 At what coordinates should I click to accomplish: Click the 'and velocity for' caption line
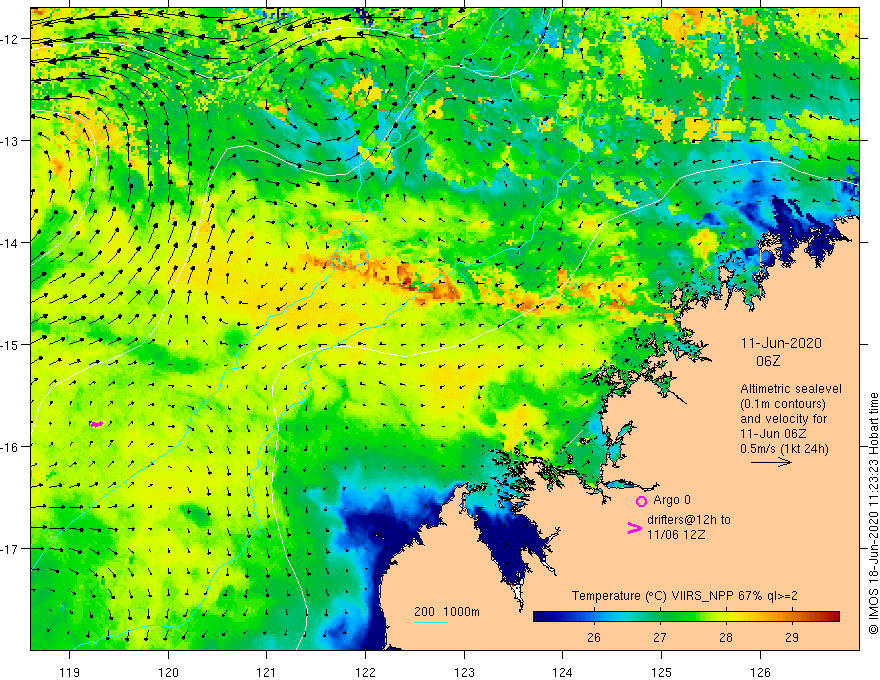coord(783,419)
